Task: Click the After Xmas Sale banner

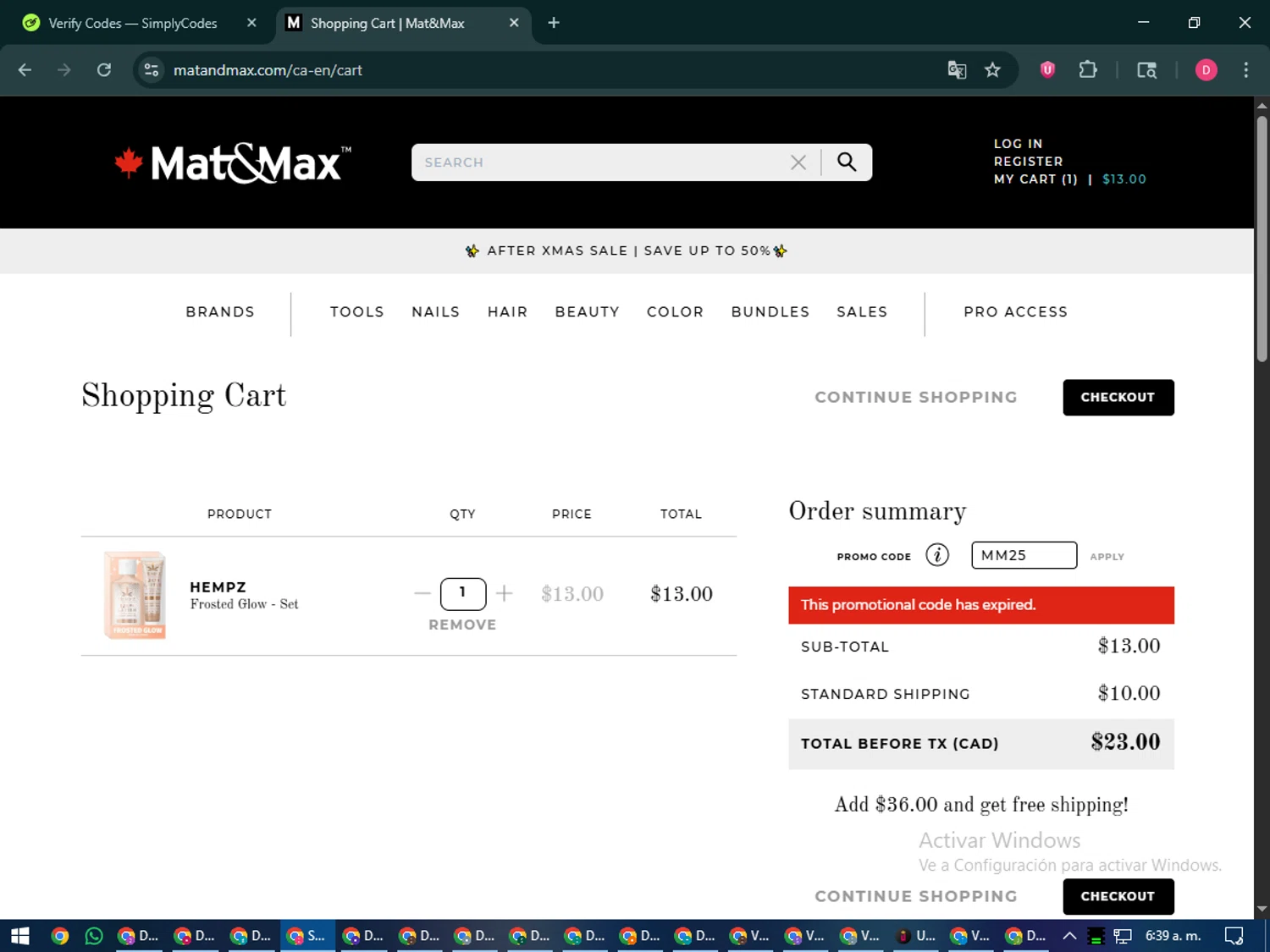Action: coord(627,251)
